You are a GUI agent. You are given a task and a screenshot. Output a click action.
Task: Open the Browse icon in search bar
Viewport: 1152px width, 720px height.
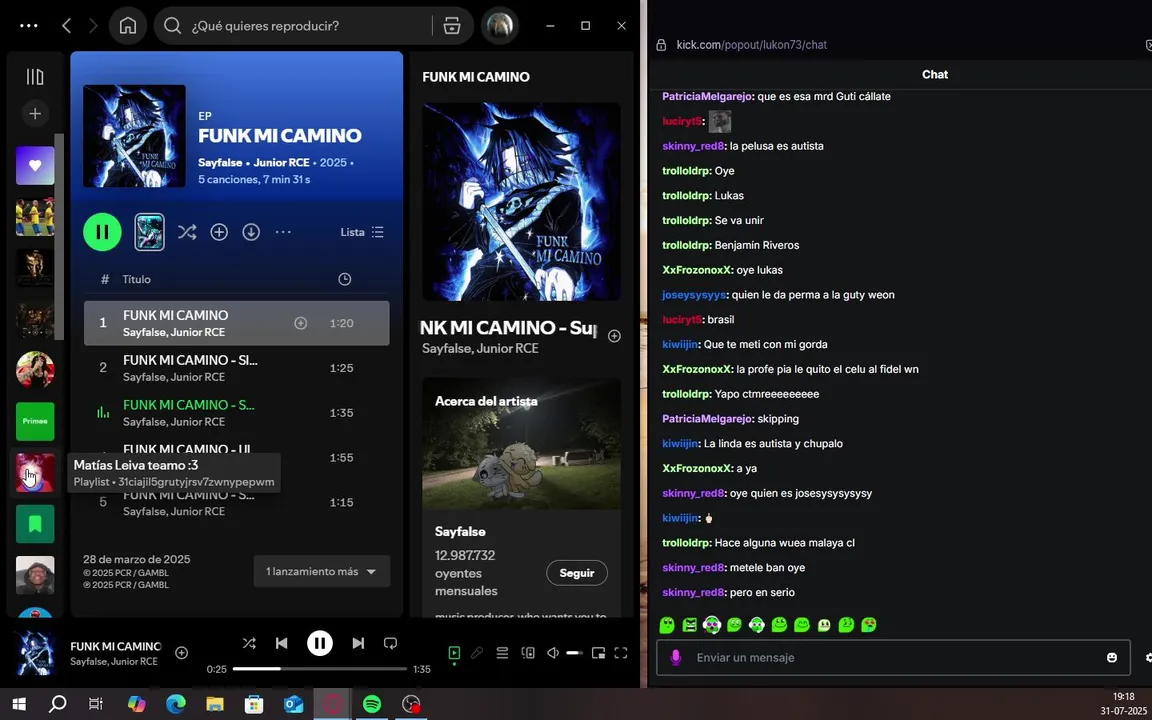(452, 26)
